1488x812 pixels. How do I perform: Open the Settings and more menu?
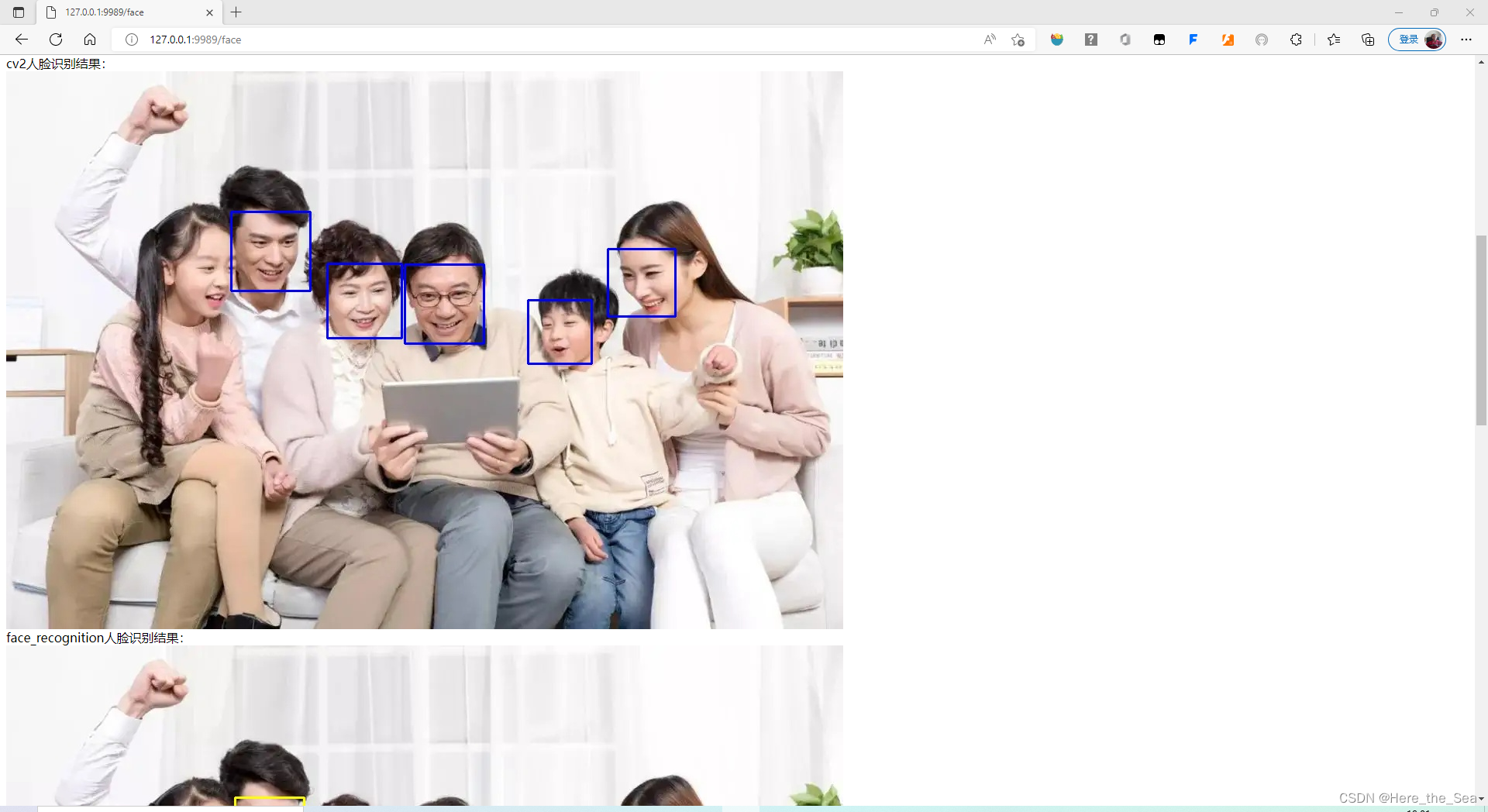point(1466,40)
